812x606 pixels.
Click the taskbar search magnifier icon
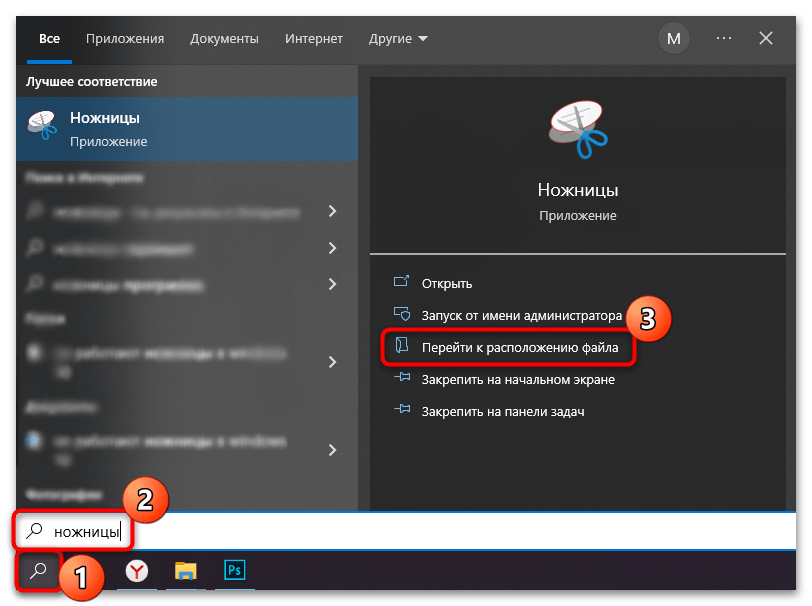pos(39,571)
